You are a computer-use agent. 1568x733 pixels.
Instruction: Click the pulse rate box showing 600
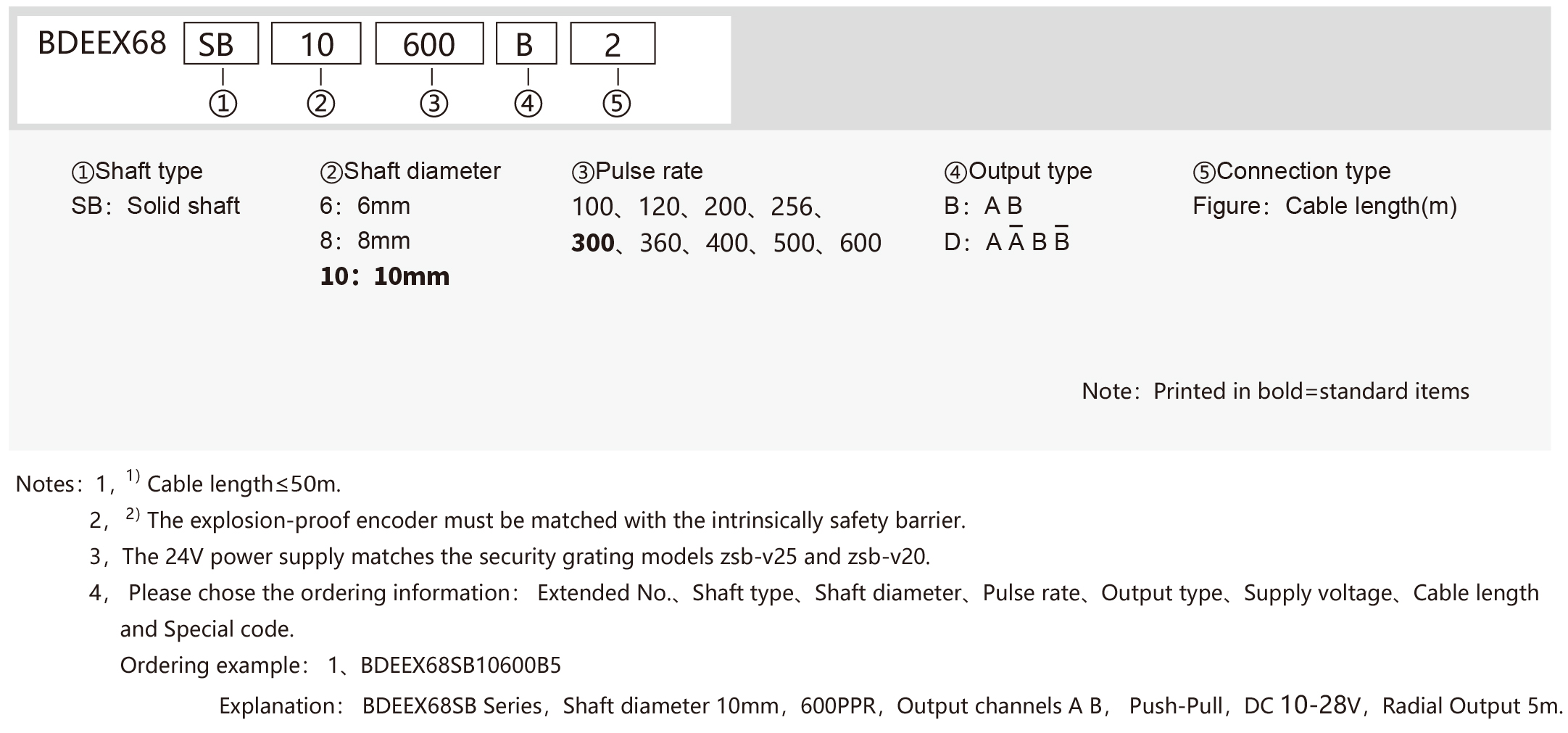[429, 44]
